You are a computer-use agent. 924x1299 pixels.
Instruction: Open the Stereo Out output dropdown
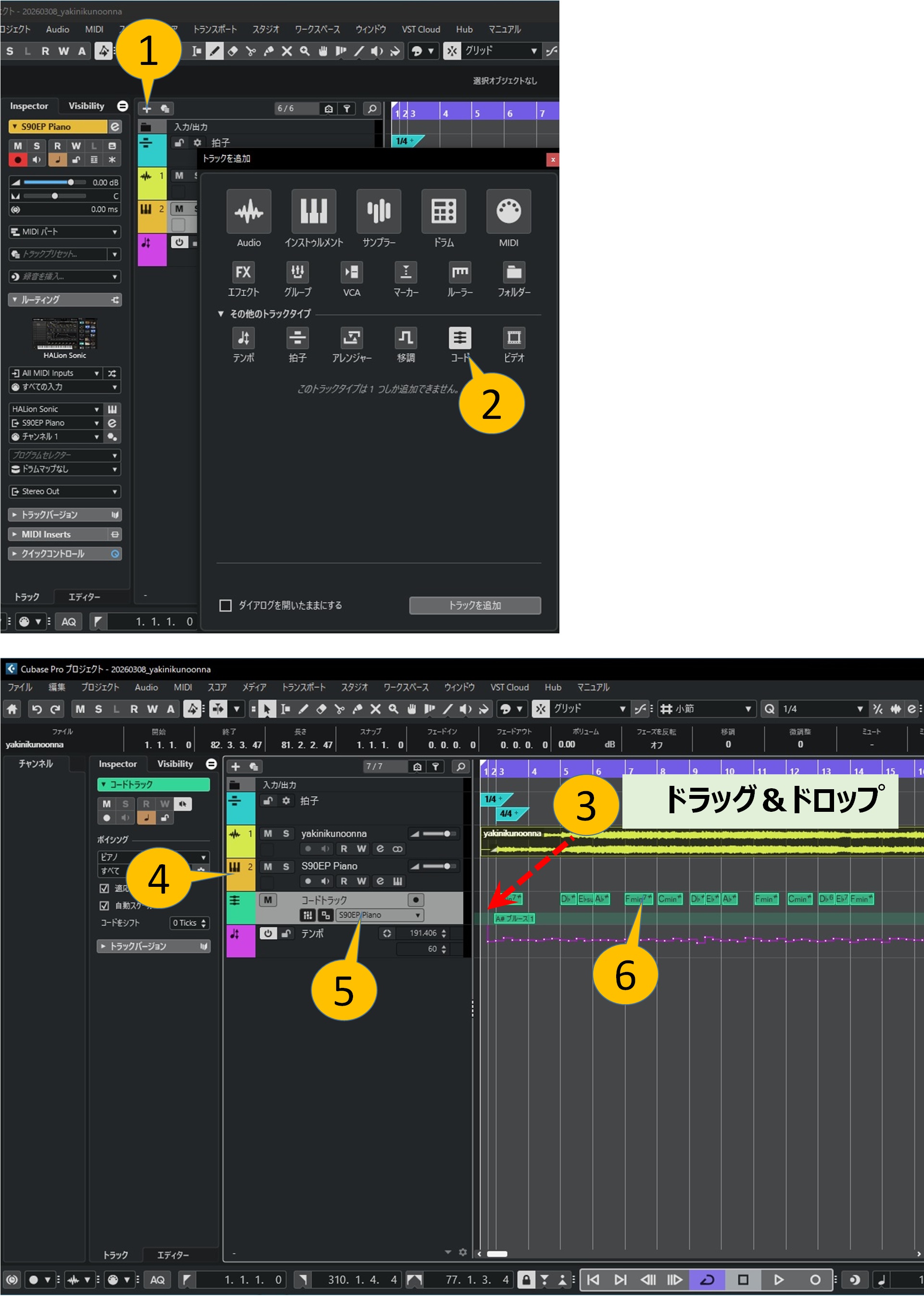tap(64, 492)
